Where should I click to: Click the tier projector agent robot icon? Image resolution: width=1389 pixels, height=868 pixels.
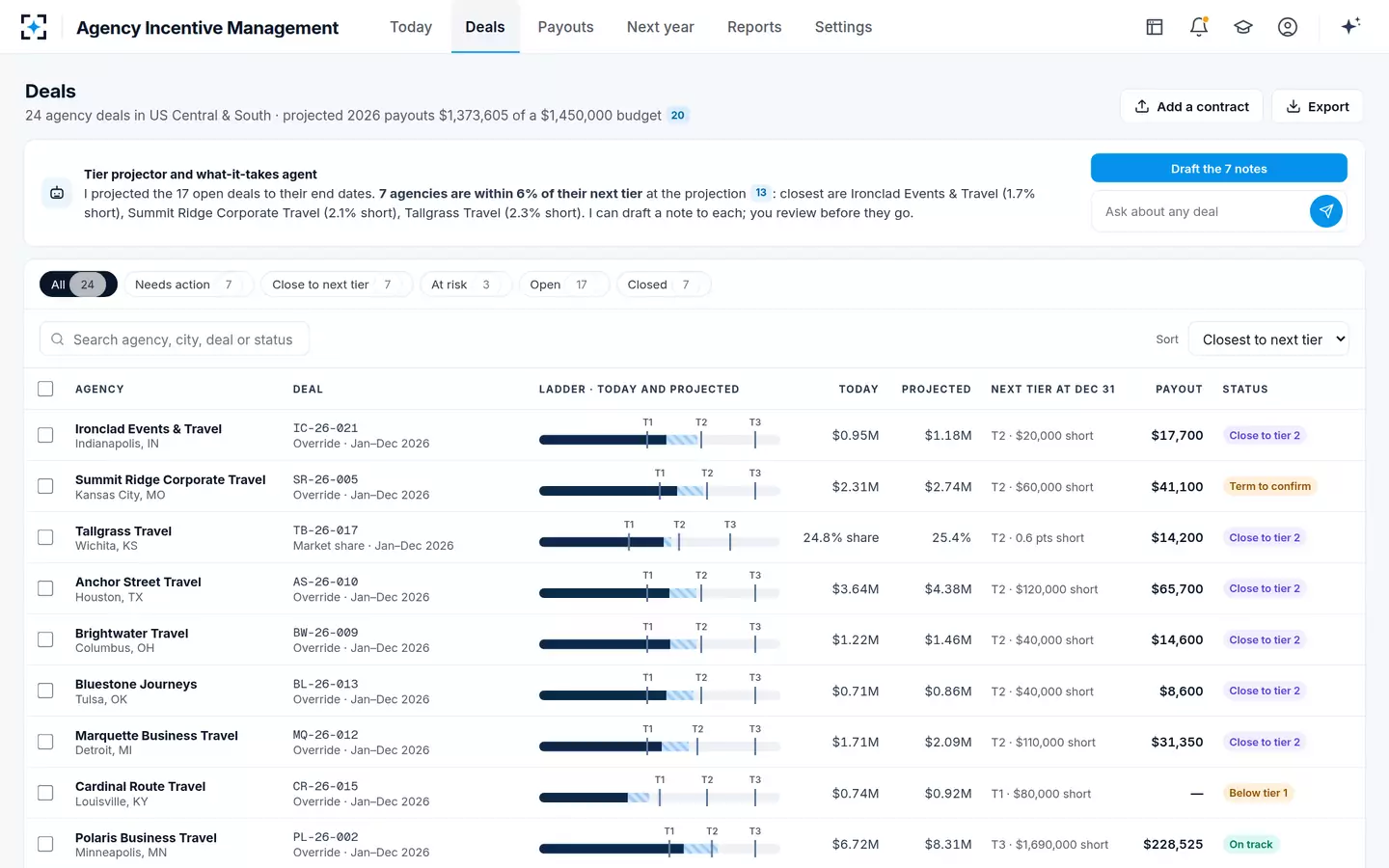[x=57, y=193]
